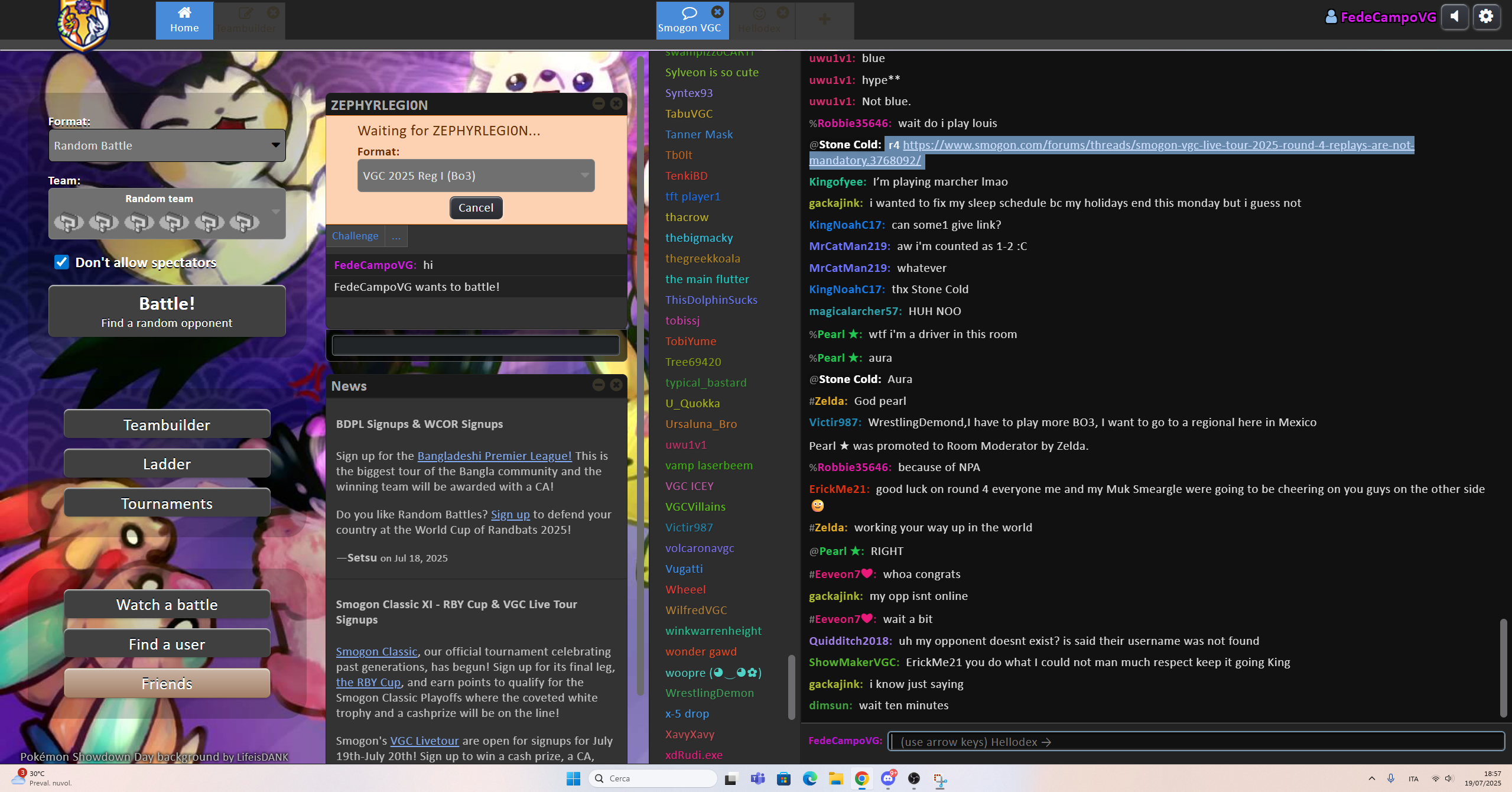Mute sound with the speaker icon
The width and height of the screenshot is (1512, 792).
(1455, 17)
